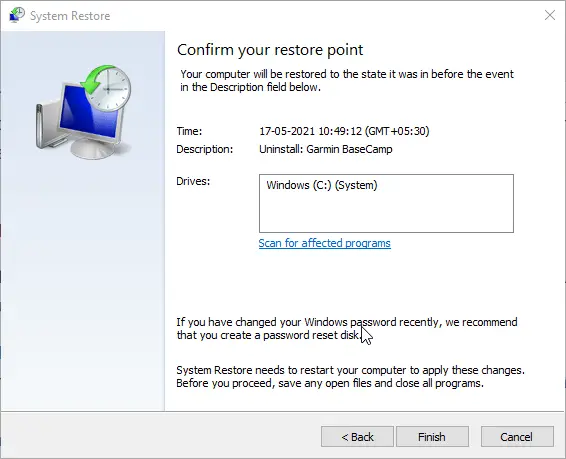Click the Time label
This screenshot has height=459, width=566.
[189, 131]
